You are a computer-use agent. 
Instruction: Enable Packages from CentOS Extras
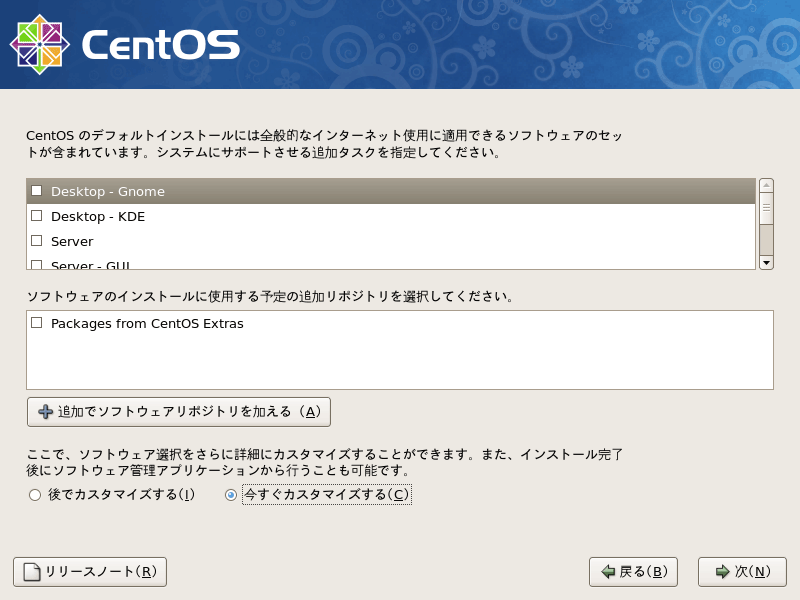[x=36, y=323]
